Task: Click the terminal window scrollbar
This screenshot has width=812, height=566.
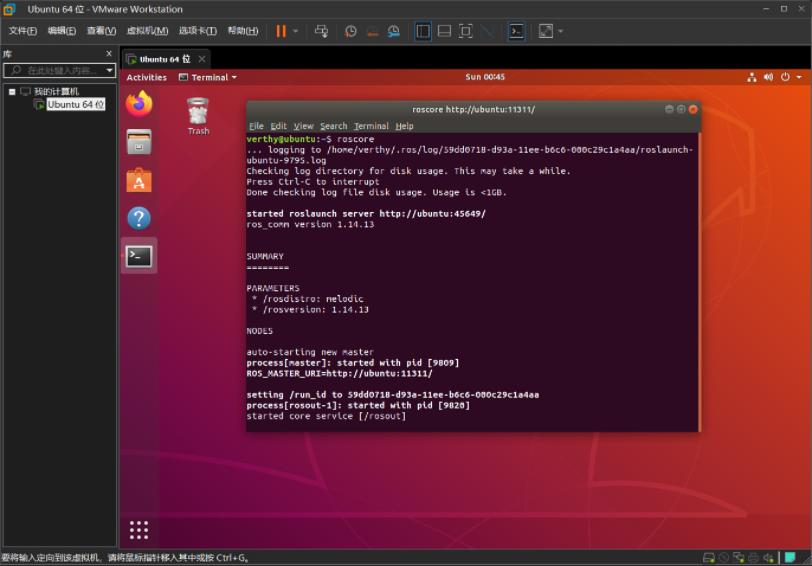Action: tap(699, 282)
